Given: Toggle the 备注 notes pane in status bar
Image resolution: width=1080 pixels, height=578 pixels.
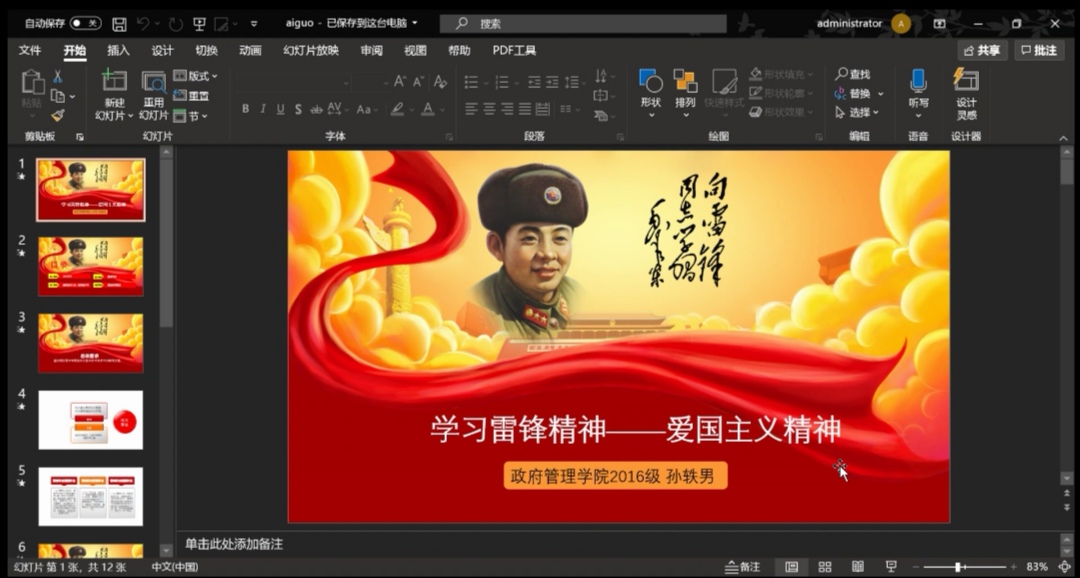Looking at the screenshot, I should [742, 567].
